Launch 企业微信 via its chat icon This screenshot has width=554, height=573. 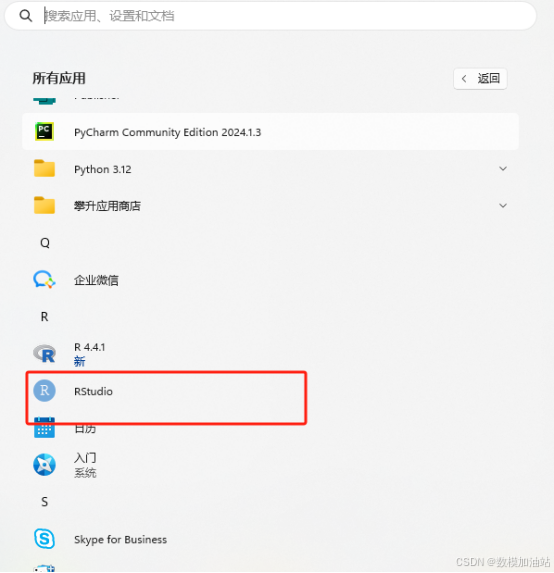coord(44,280)
